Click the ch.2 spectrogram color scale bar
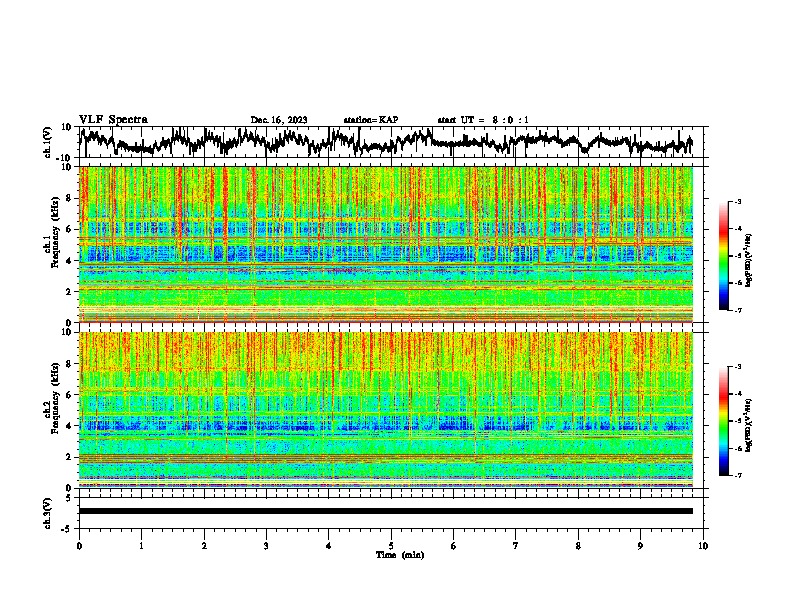Viewport: 792px width, 612px height. click(x=723, y=421)
